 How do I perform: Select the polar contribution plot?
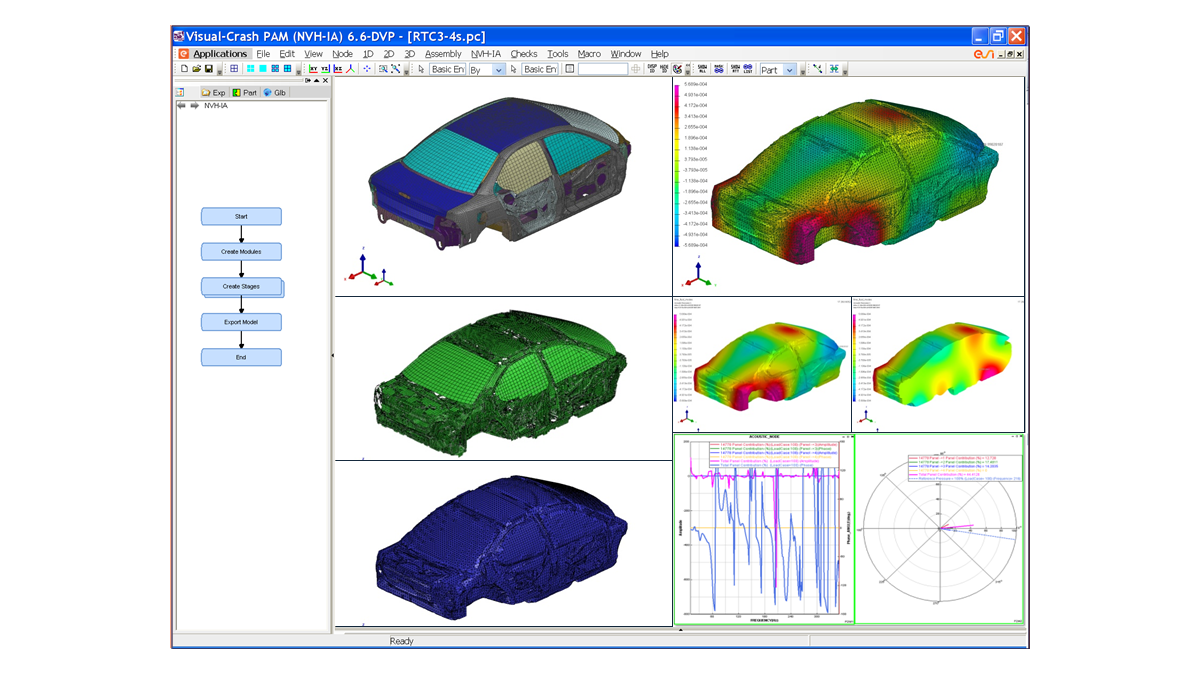(x=940, y=529)
